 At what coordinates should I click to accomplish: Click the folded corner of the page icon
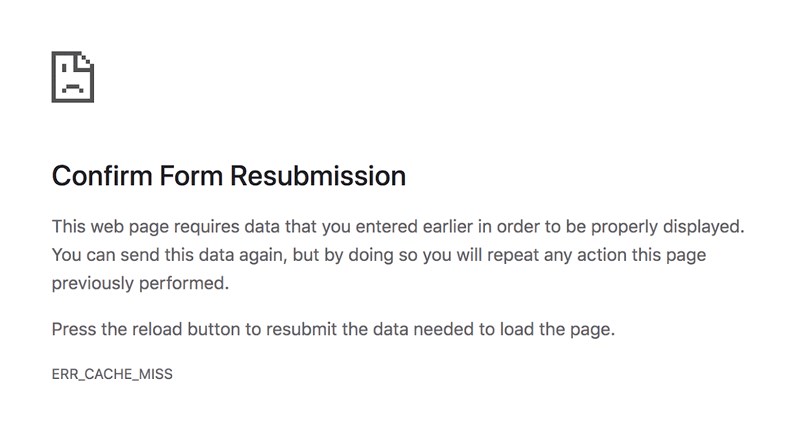coord(85,60)
